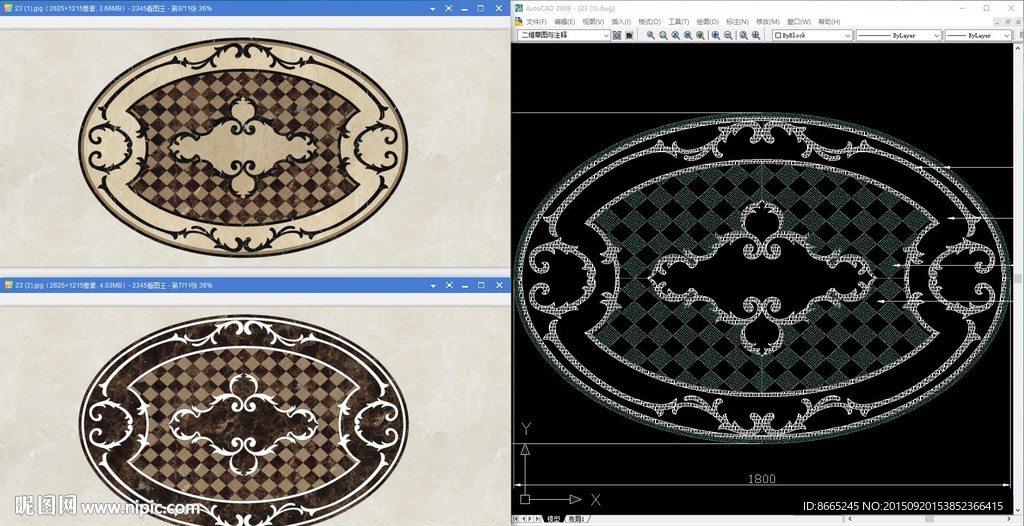The width and height of the screenshot is (1024, 526).
Task: Open the 工具(T) menu
Action: click(x=679, y=22)
